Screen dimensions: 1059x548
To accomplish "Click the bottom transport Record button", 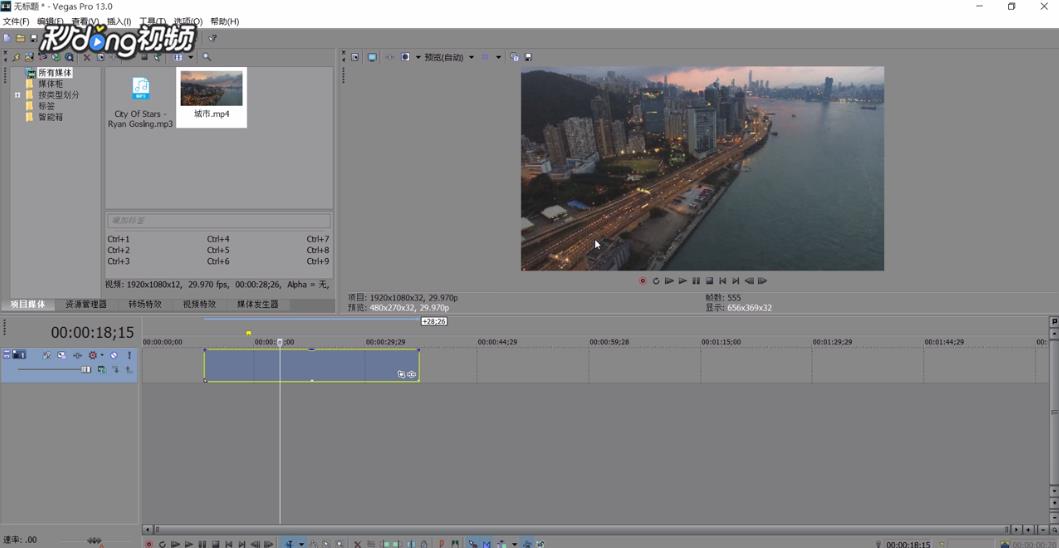I will (x=149, y=543).
